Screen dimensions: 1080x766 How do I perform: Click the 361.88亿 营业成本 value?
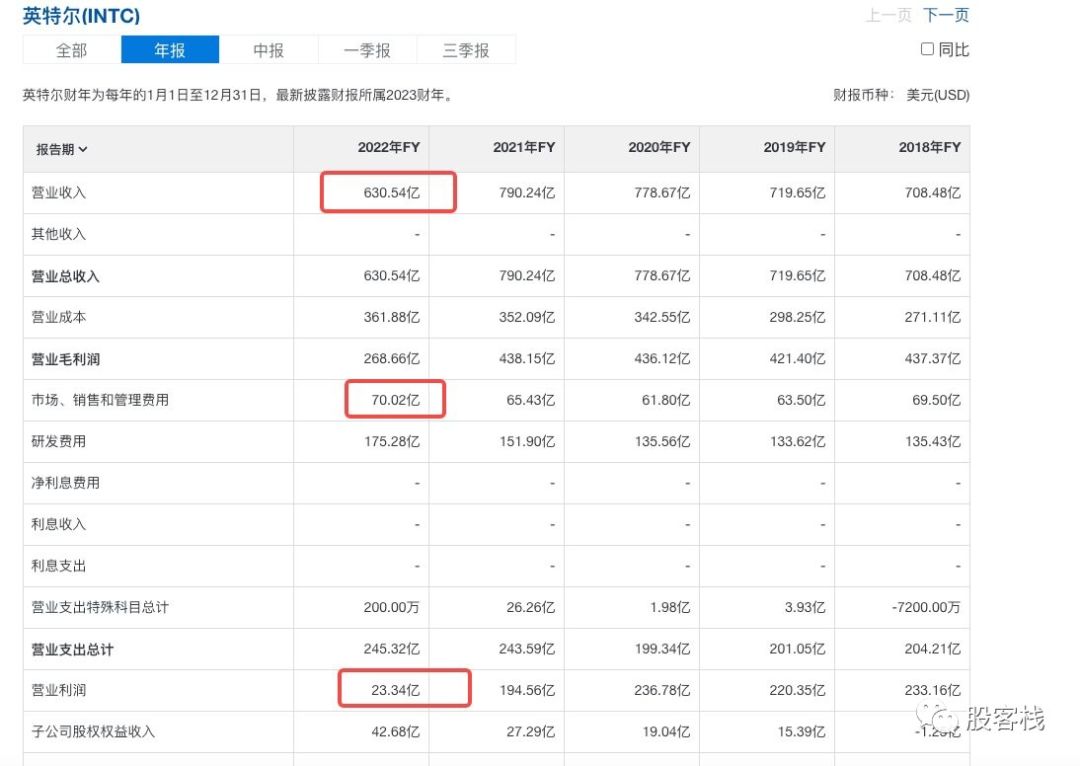(x=392, y=317)
